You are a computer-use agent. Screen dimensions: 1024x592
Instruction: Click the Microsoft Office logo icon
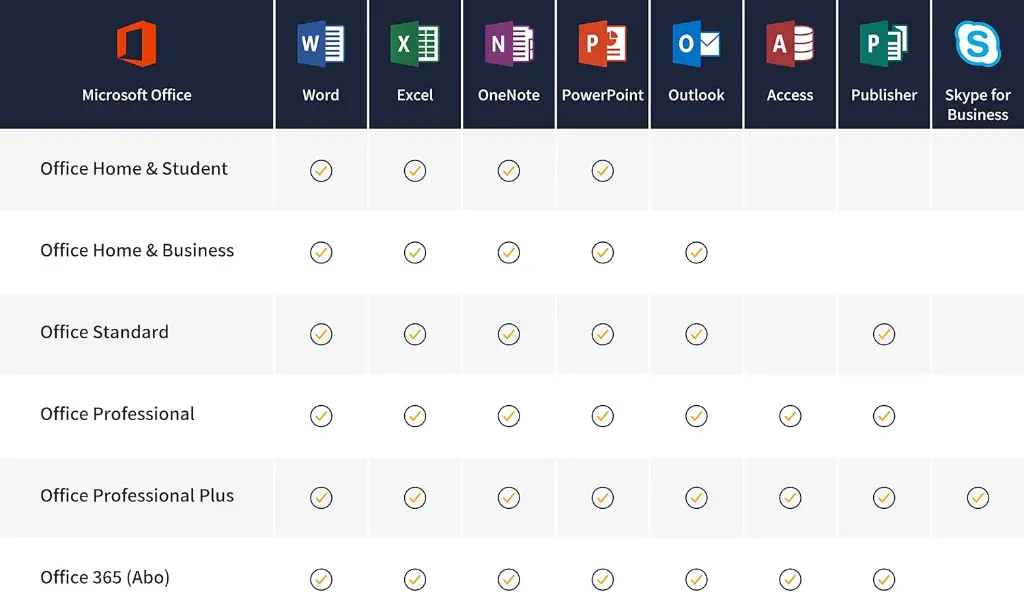(x=136, y=45)
